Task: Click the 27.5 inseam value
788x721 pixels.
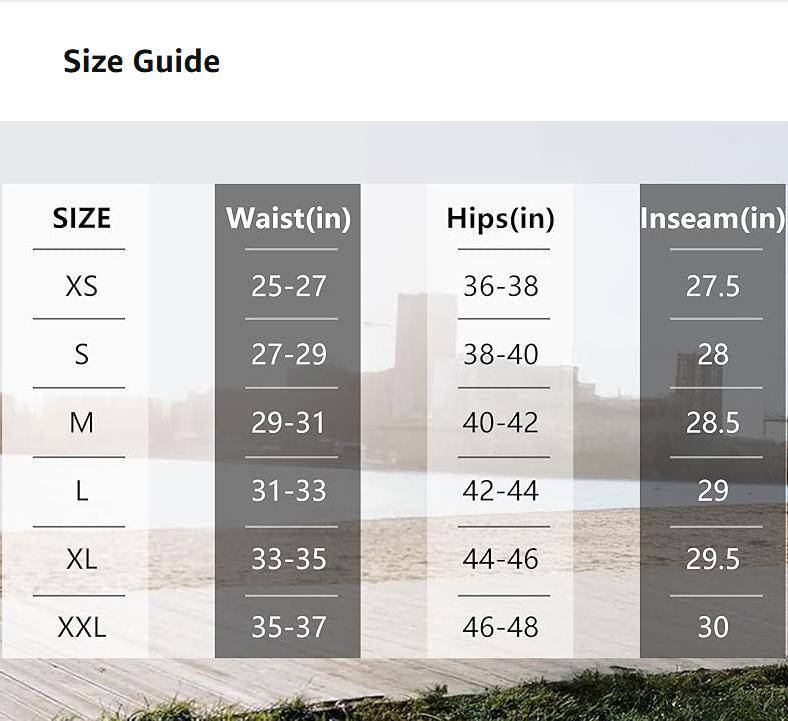Action: pyautogui.click(x=712, y=286)
